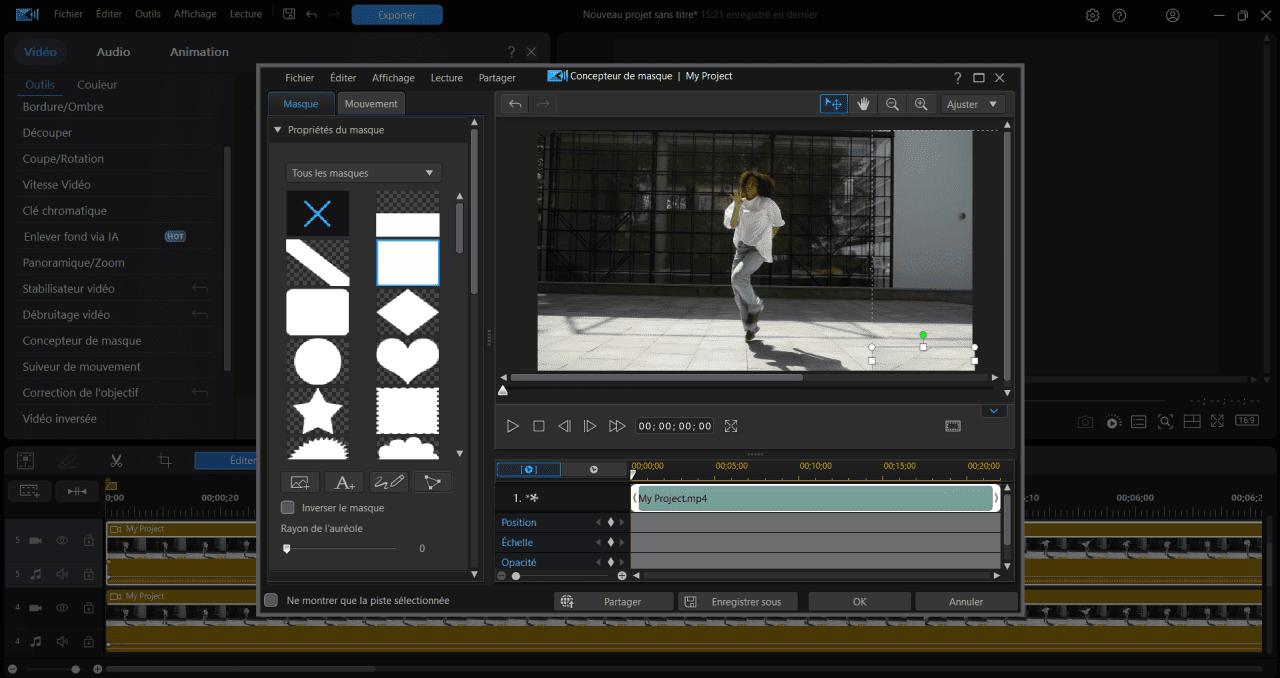Viewport: 1280px width, 678px height.
Task: Select the move object tool
Action: [833, 103]
